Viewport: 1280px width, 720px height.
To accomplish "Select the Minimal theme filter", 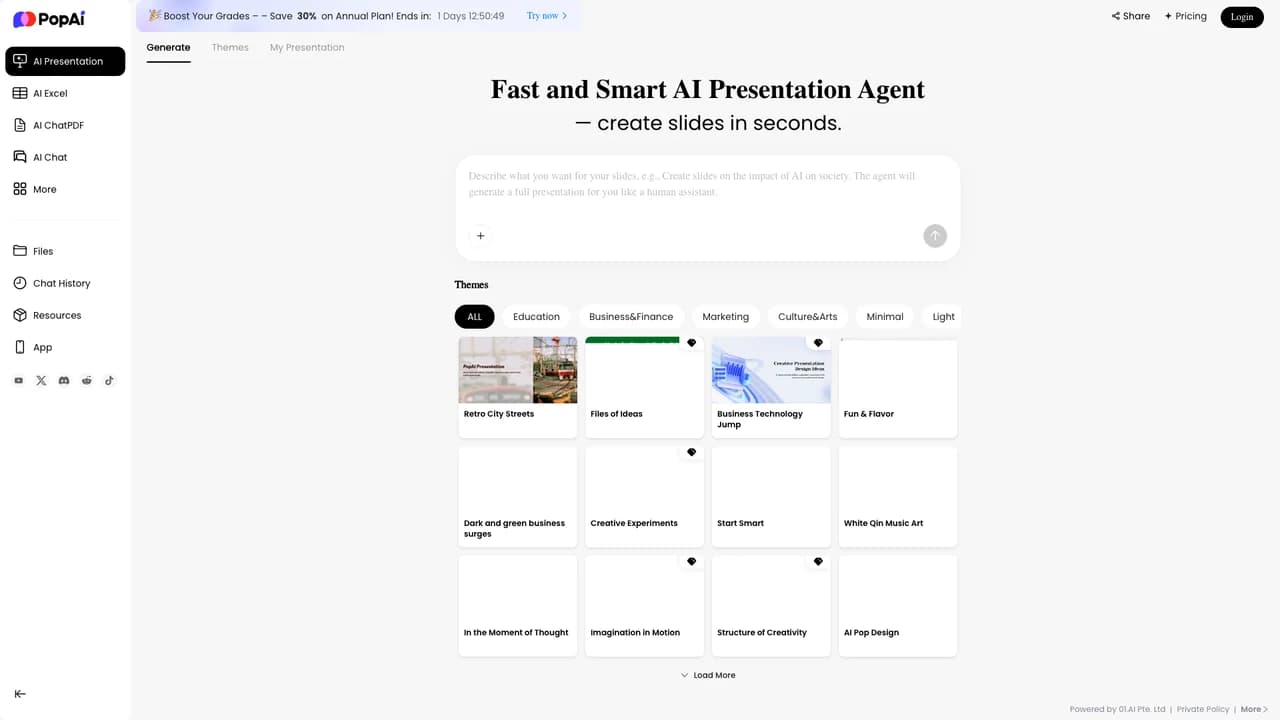I will 885,317.
